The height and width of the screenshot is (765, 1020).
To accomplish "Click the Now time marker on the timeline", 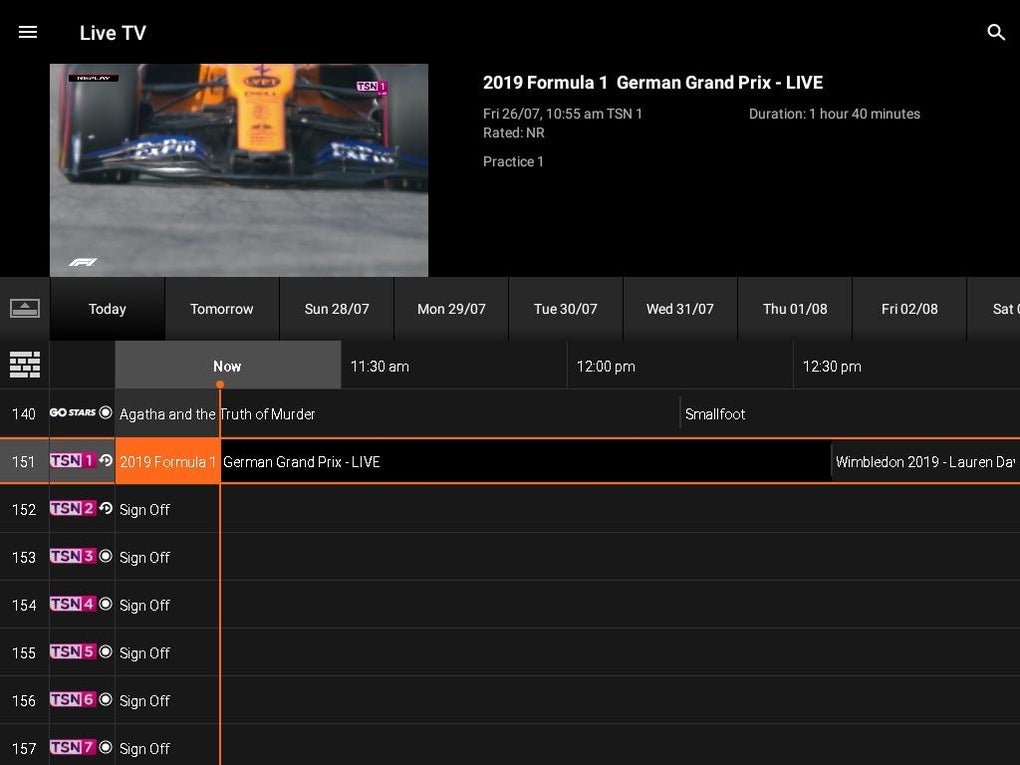I will 227,366.
